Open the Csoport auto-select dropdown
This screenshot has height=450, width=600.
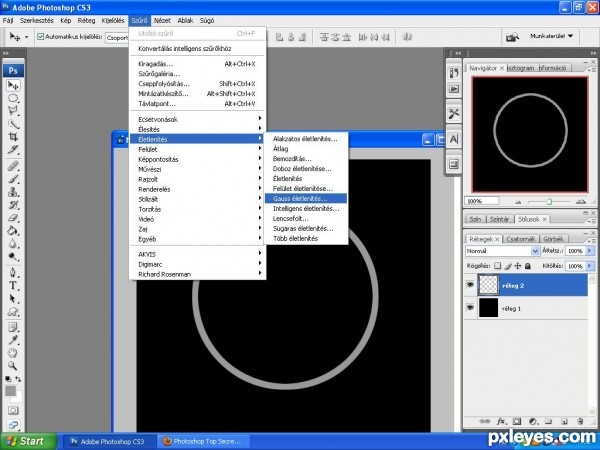117,38
